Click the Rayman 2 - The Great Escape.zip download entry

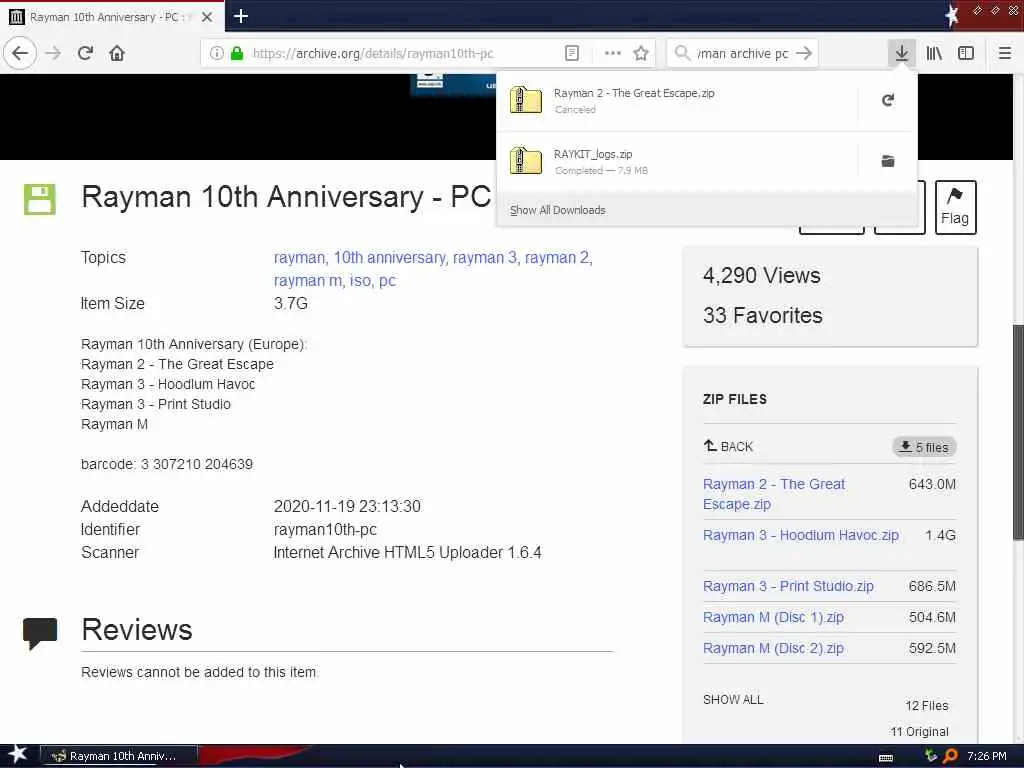pos(677,101)
